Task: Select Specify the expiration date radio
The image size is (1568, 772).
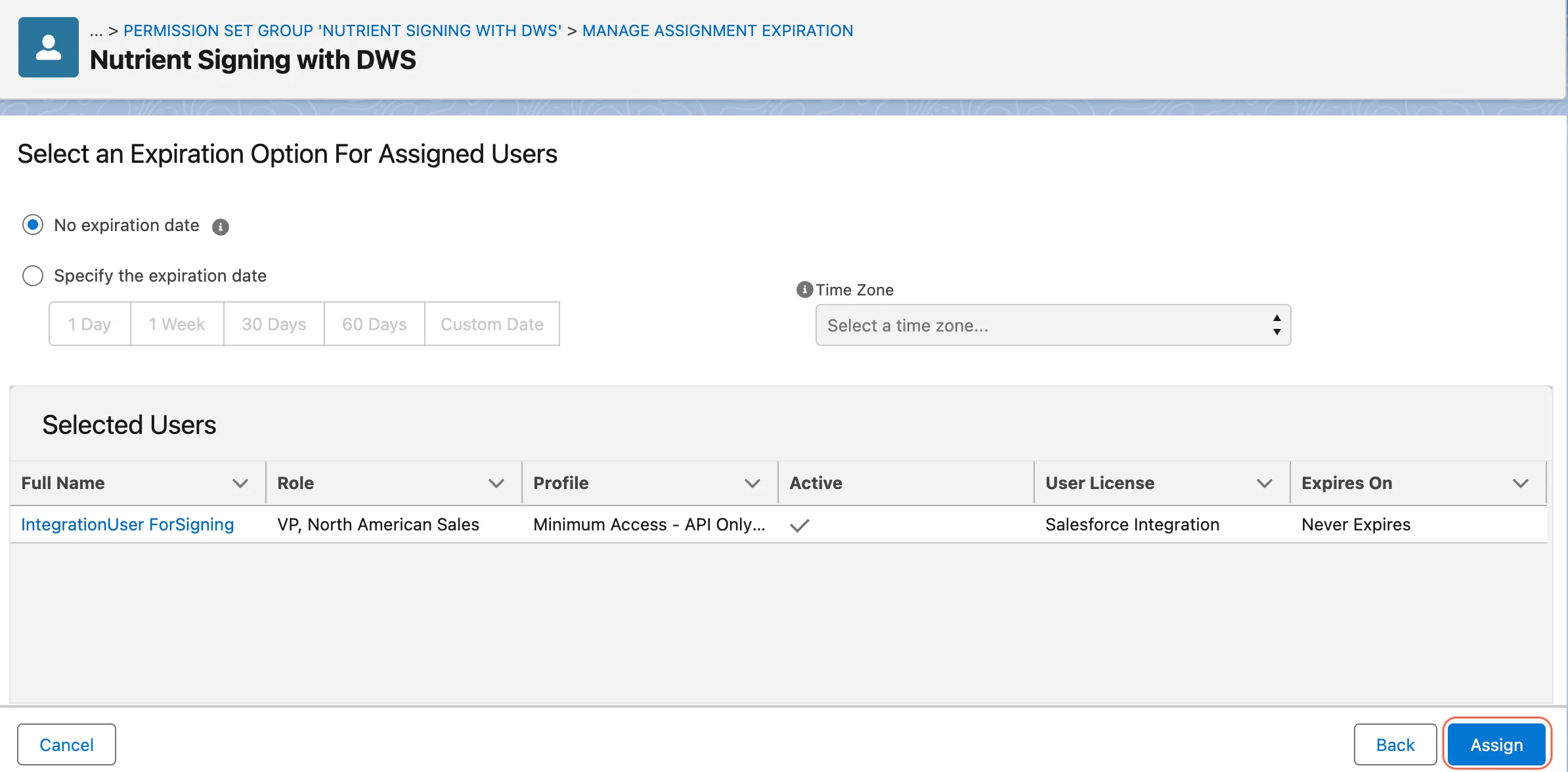Action: point(33,276)
